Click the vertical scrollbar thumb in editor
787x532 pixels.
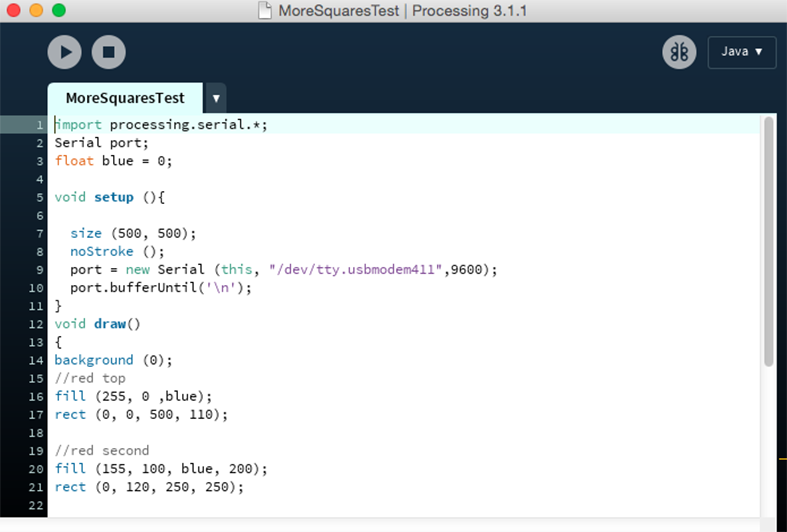pos(768,242)
